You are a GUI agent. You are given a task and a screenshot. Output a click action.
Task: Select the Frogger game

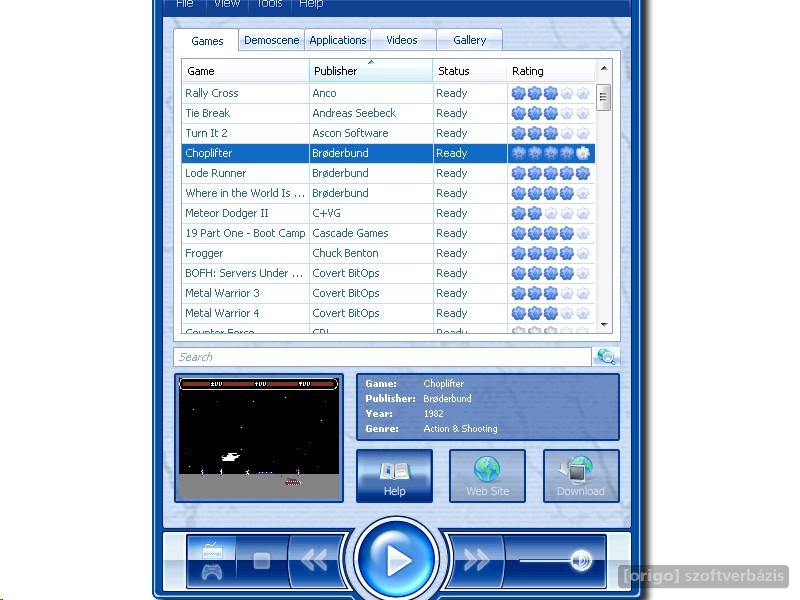388,253
